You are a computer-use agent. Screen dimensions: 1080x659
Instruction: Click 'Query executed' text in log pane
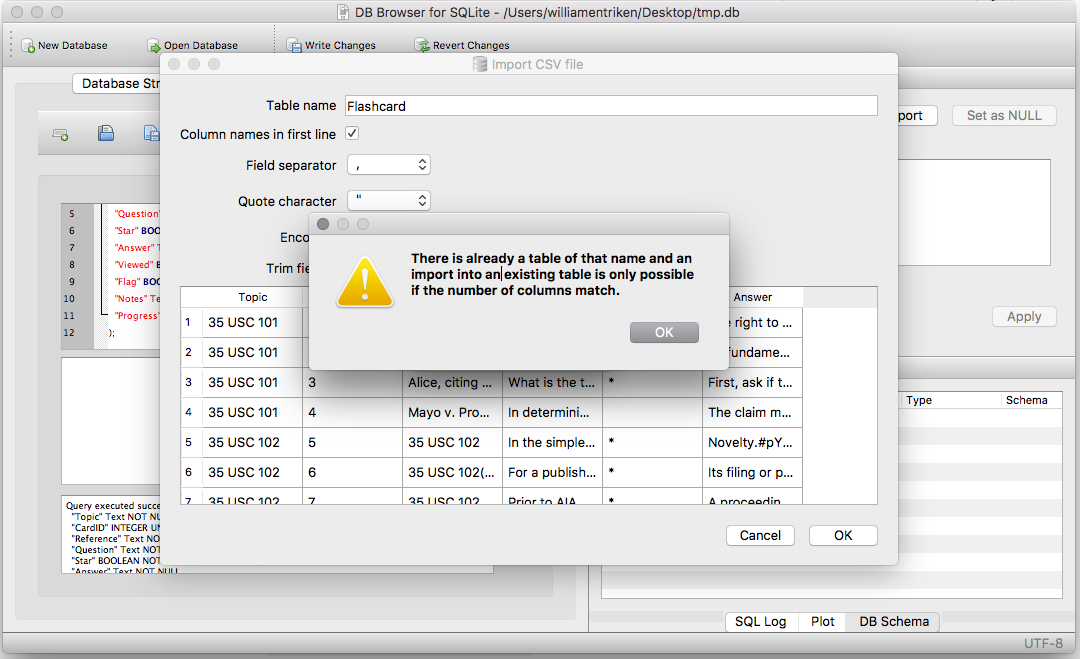coord(113,505)
